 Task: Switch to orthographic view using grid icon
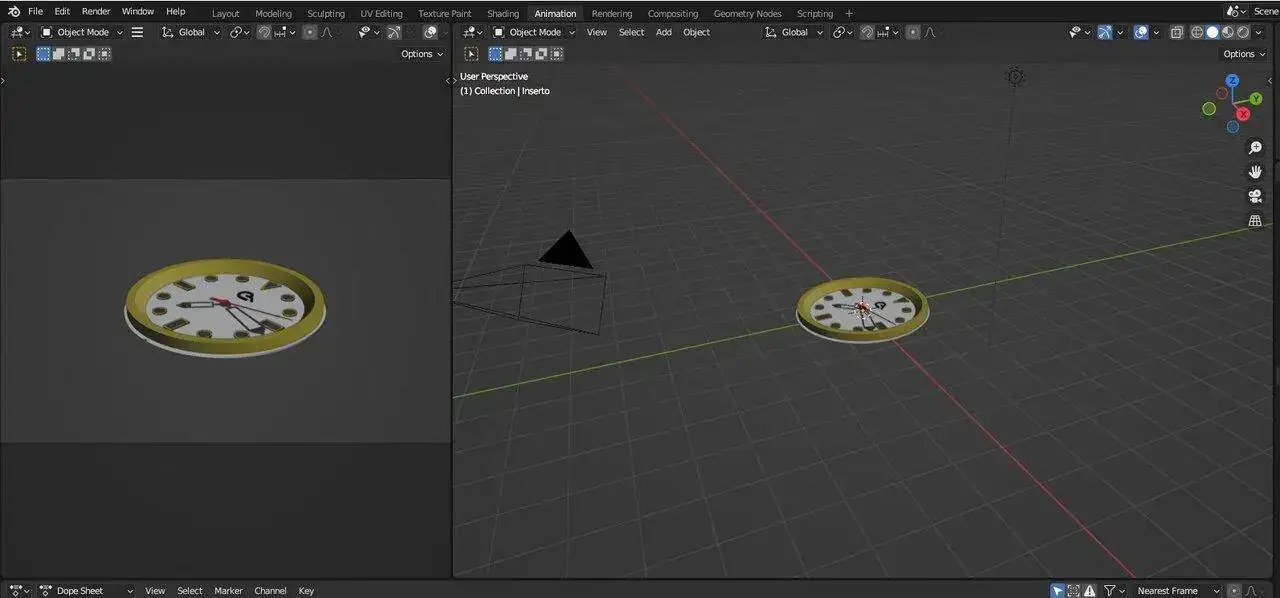(1255, 220)
